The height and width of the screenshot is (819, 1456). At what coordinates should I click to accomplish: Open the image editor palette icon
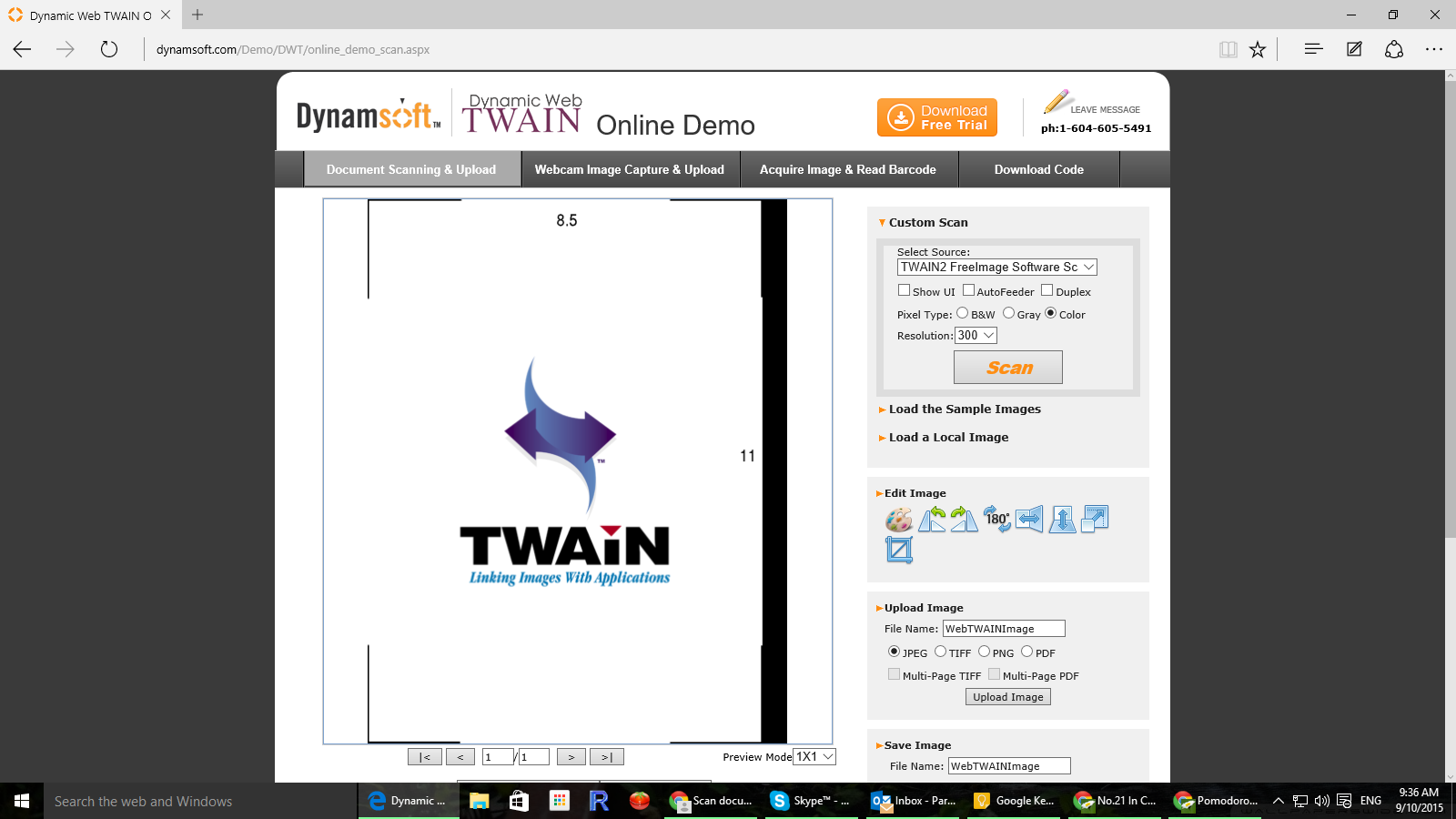[x=898, y=520]
